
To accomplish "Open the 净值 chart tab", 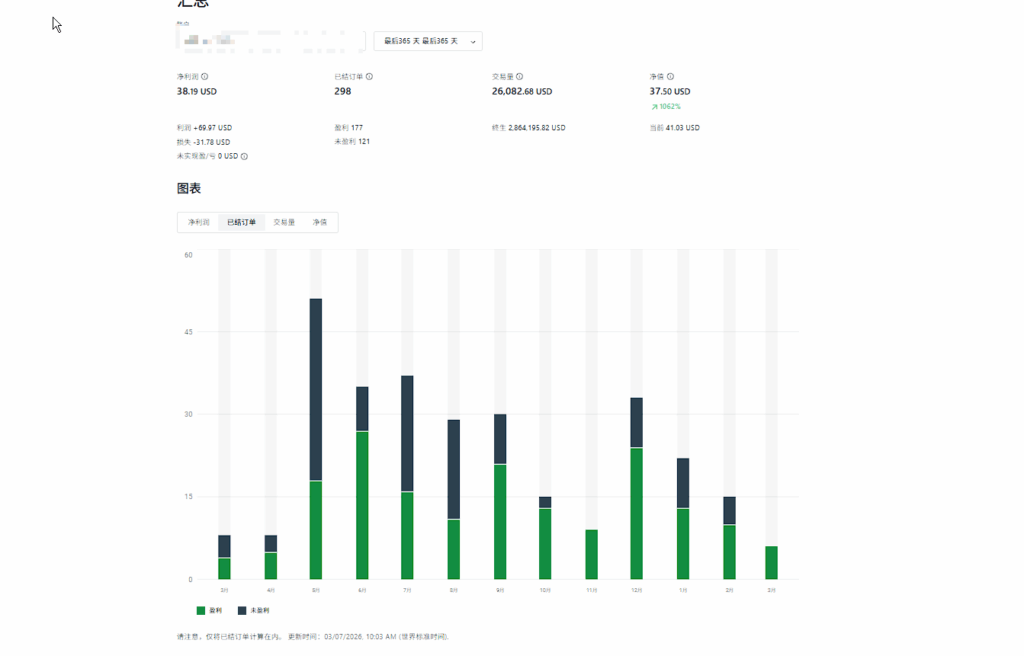I will (320, 223).
